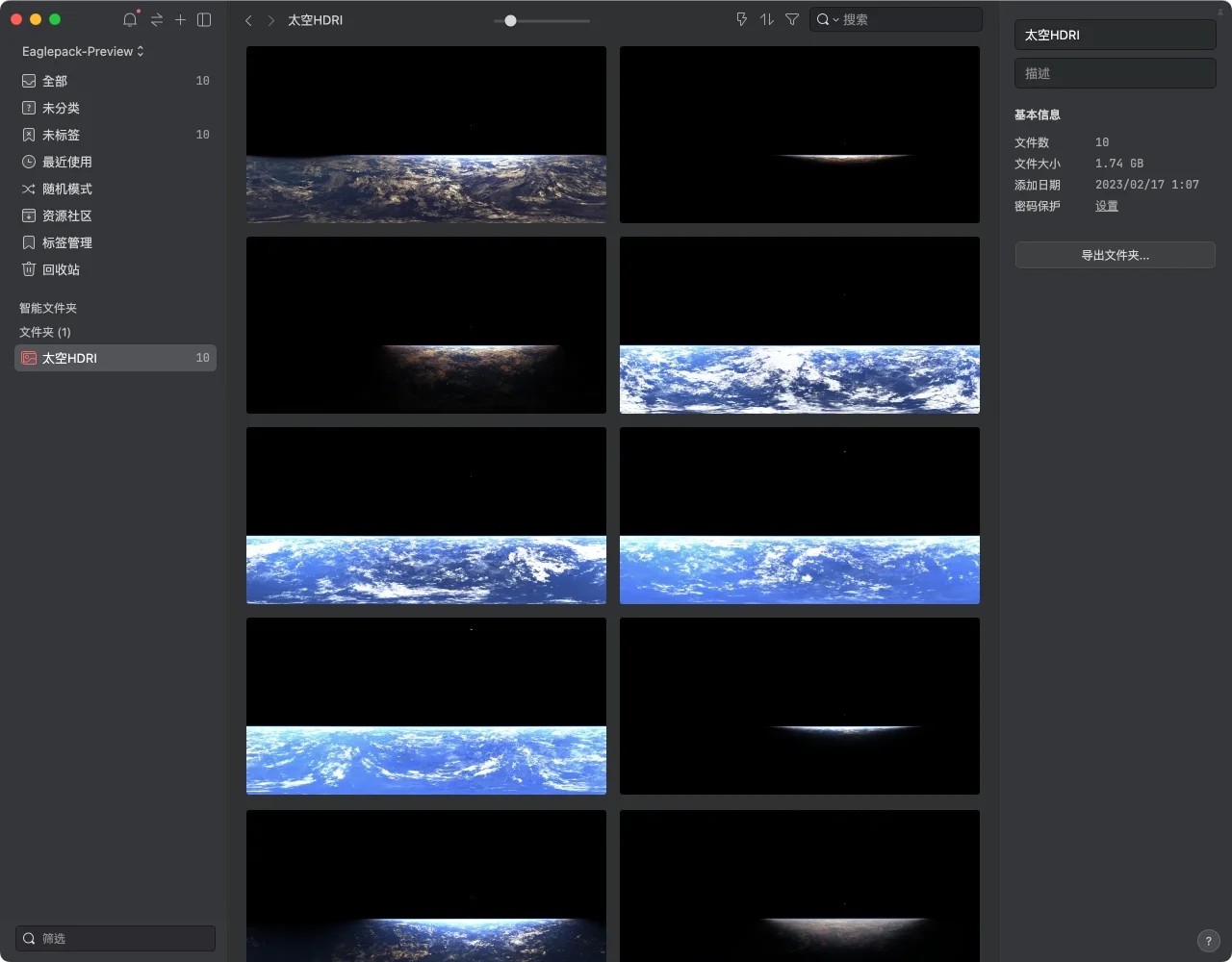1232x962 pixels.
Task: Select the white cloudy Earth thumbnail in row two
Action: 800,325
